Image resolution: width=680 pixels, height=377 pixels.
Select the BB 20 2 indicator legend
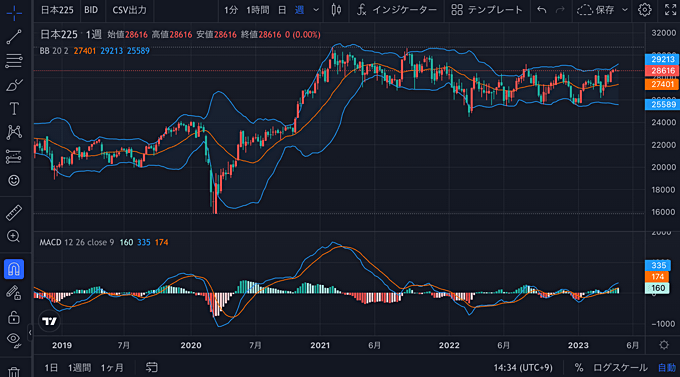pos(54,51)
